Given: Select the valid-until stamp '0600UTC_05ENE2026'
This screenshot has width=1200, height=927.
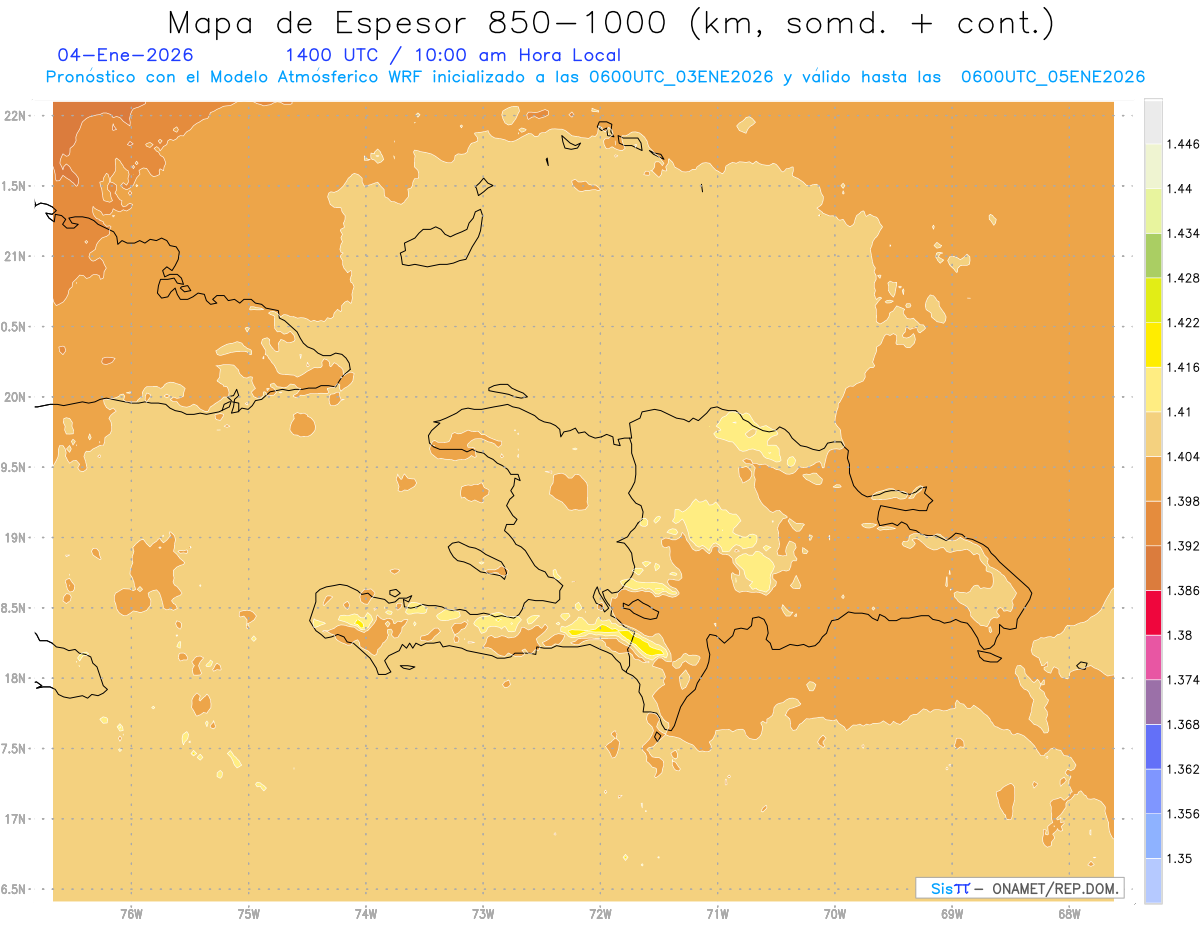Looking at the screenshot, I should click(x=1052, y=77).
